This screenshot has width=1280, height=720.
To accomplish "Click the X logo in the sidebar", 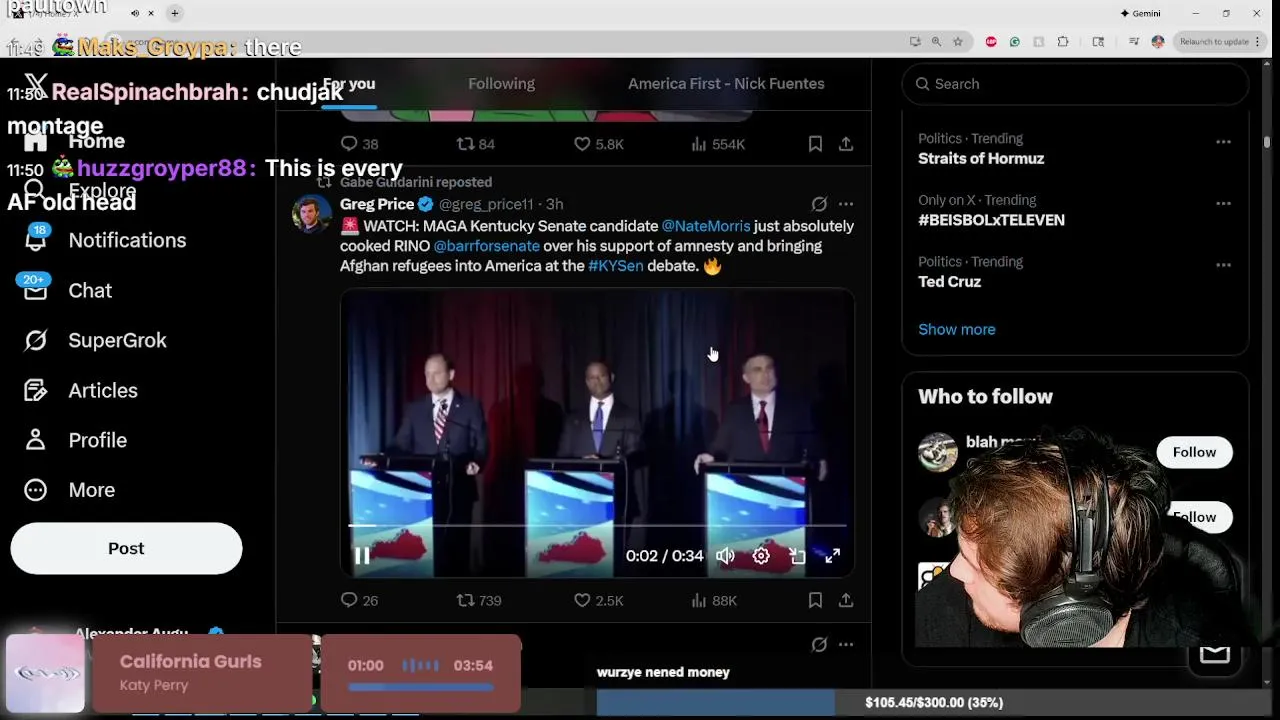I will click(x=35, y=86).
